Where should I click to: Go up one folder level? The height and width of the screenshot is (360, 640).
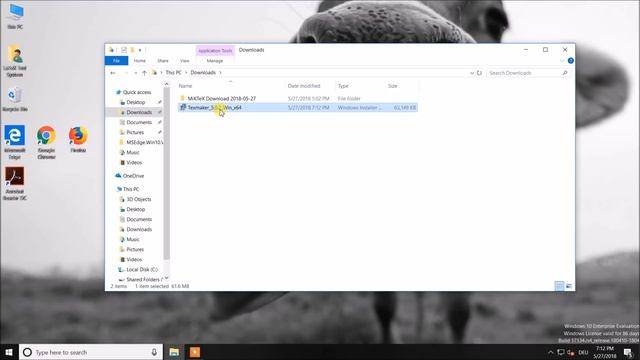pyautogui.click(x=144, y=73)
